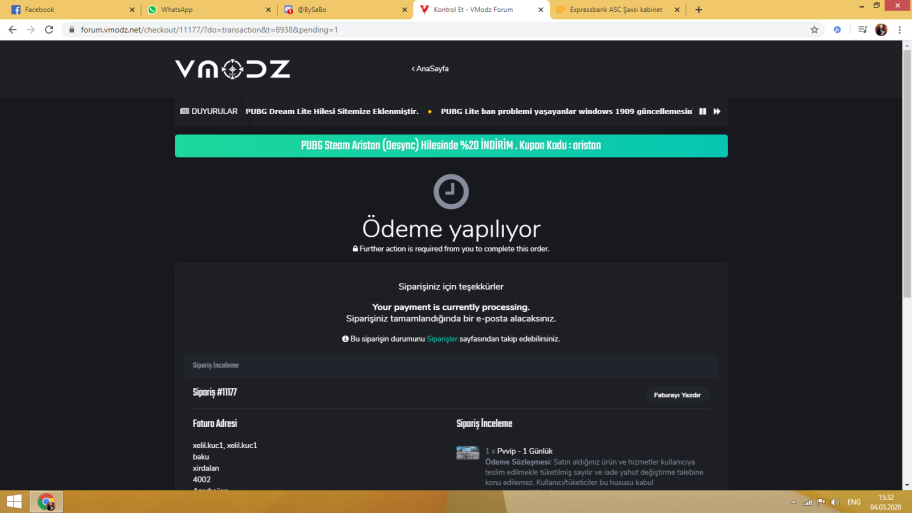Open the Windows Start button
Viewport: 912px width, 513px height.
pos(14,501)
